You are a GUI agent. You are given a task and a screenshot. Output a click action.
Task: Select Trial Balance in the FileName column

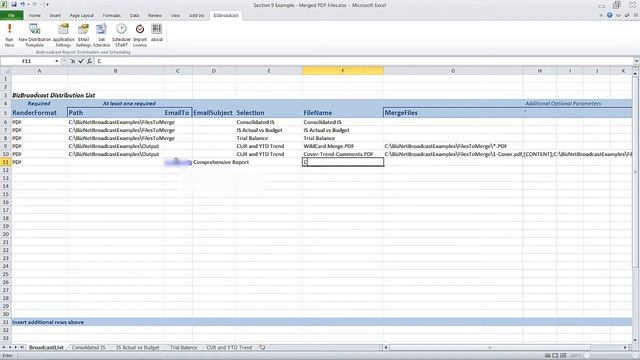click(343, 138)
